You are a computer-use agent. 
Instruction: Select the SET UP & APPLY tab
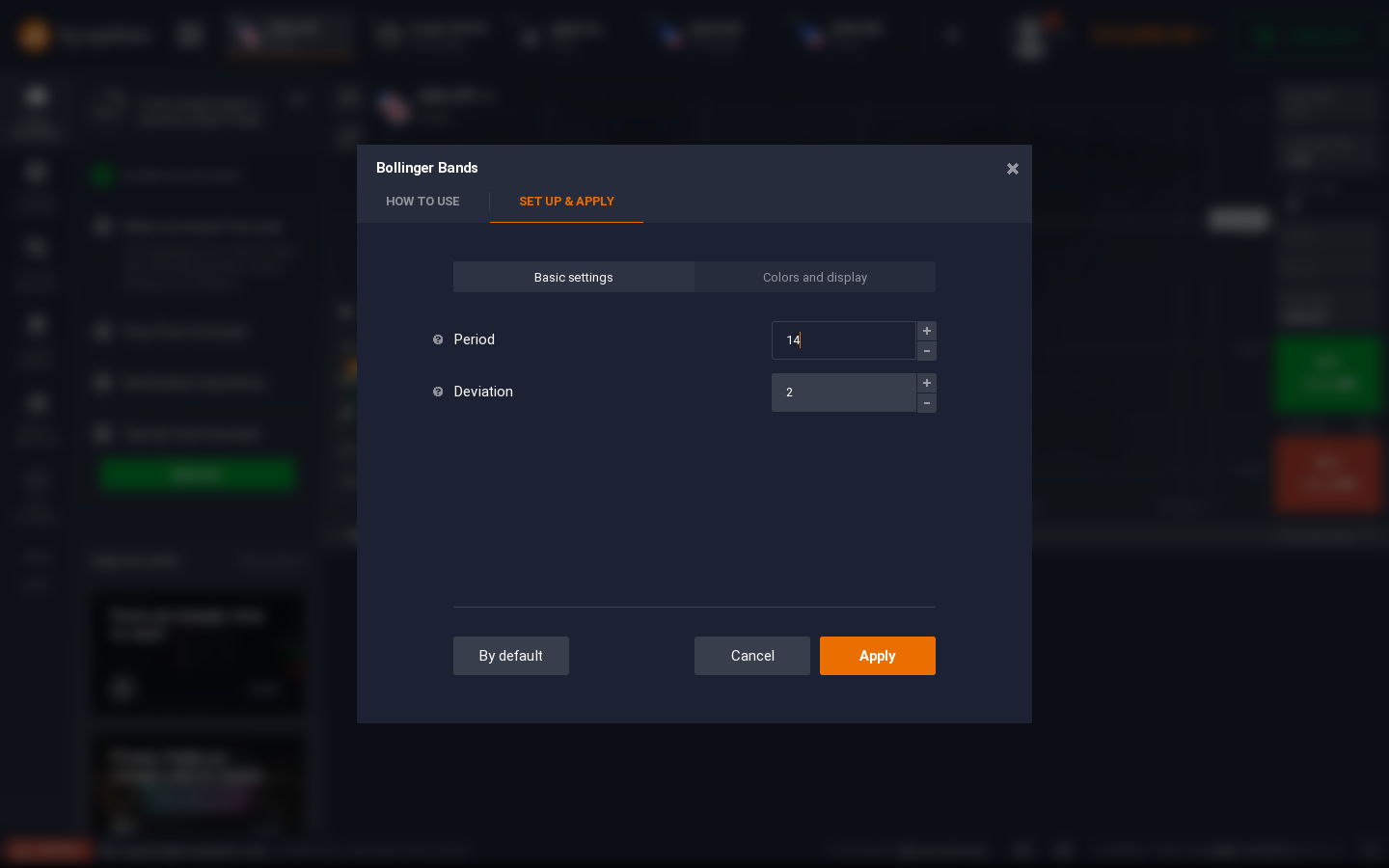click(566, 202)
